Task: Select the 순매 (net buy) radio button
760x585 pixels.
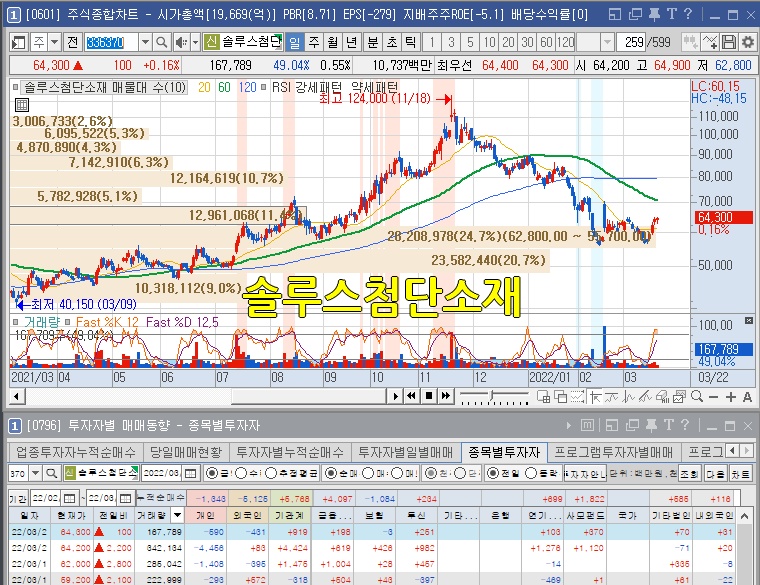Action: 330,473
